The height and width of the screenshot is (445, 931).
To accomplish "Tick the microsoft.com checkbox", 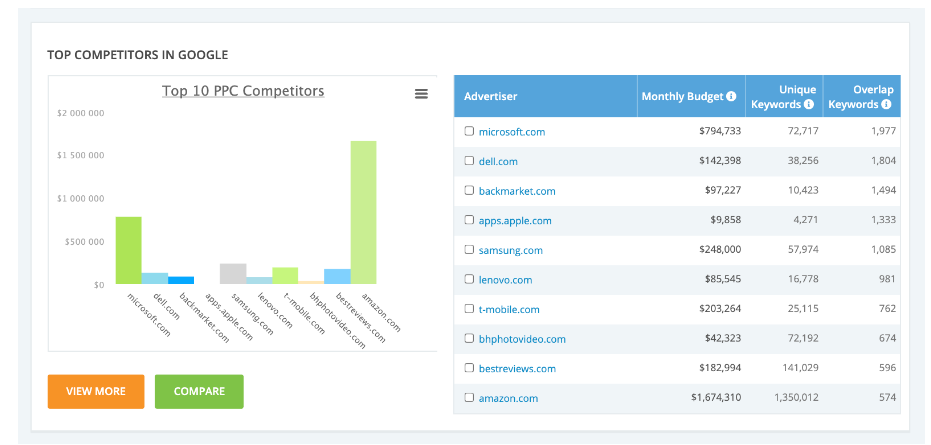I will pos(469,131).
